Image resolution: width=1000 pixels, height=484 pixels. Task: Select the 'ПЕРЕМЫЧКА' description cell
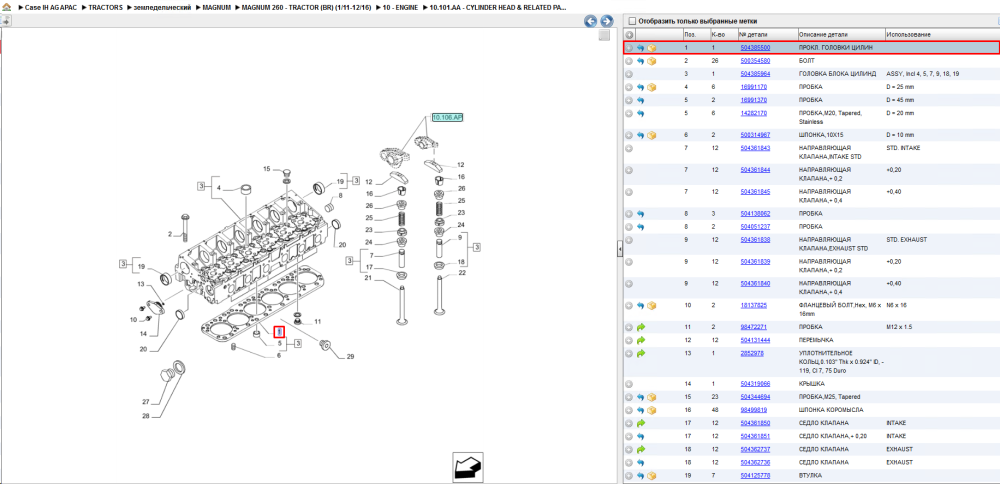[x=816, y=340]
